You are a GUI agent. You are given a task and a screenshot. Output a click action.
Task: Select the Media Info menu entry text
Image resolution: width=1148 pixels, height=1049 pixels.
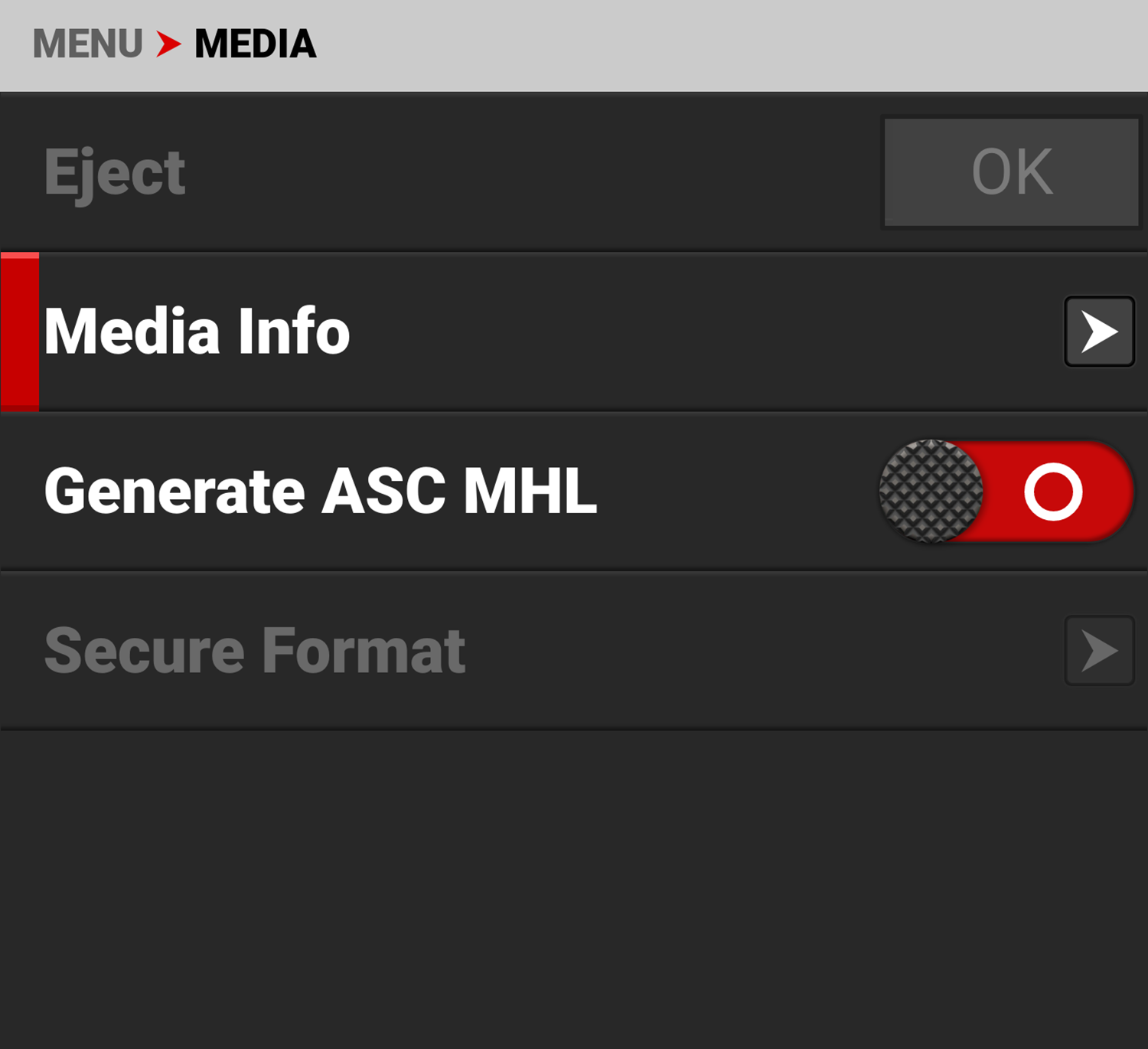click(197, 332)
